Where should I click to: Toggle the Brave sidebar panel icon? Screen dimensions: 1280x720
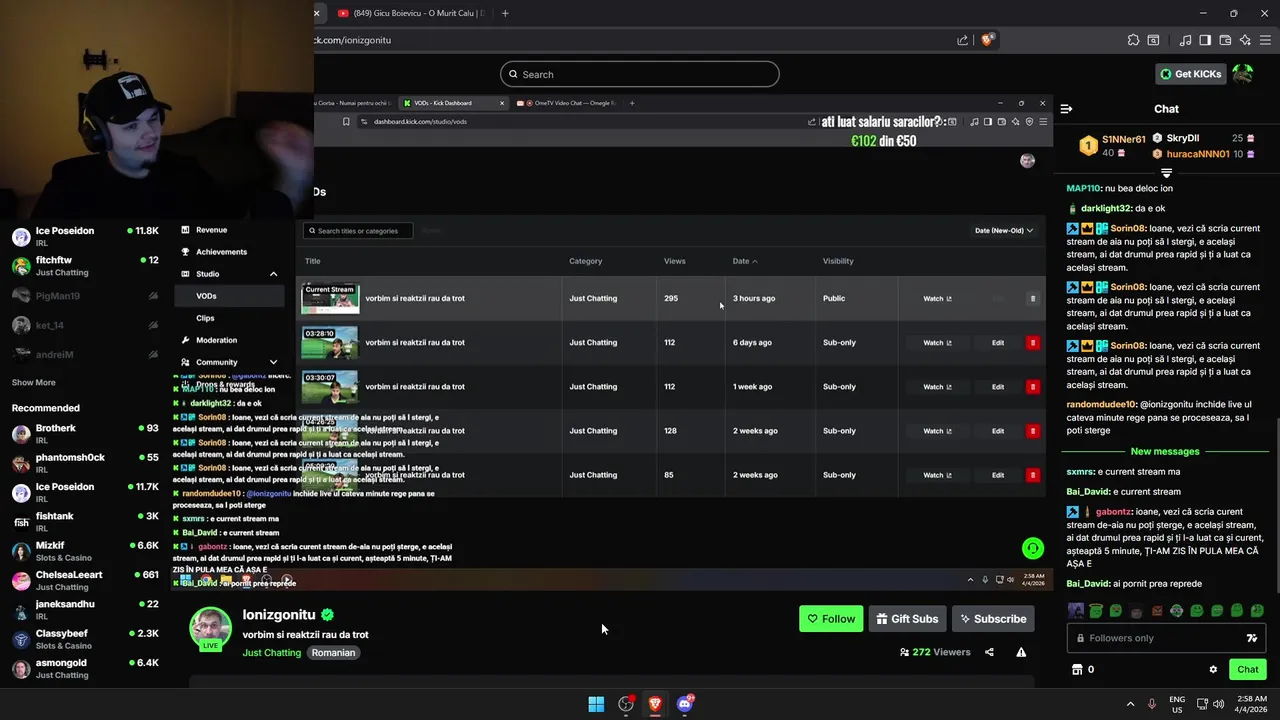click(x=1205, y=40)
